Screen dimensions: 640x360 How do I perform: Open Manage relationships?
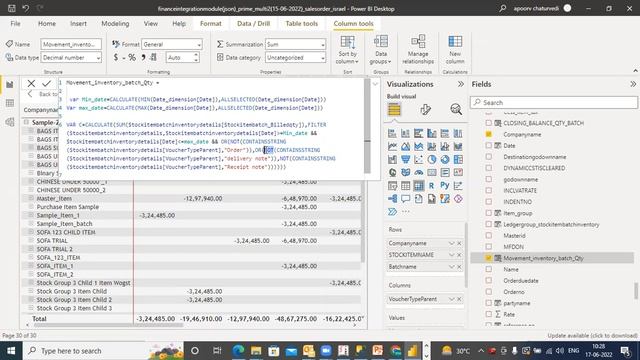pos(418,50)
